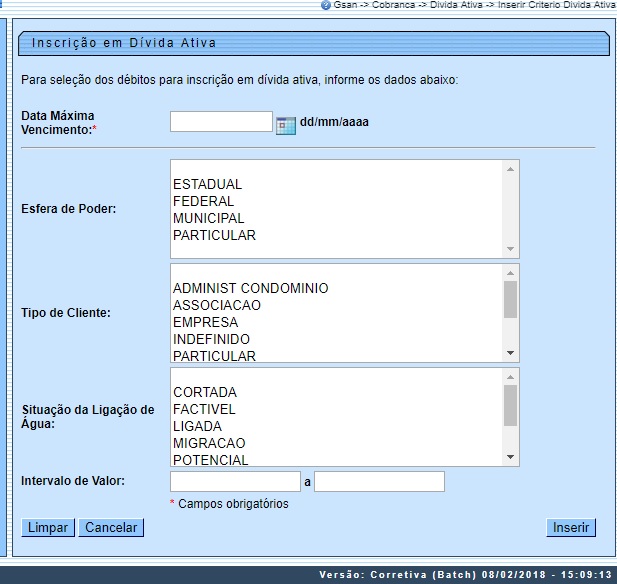Click the Cancelar button

click(x=111, y=527)
